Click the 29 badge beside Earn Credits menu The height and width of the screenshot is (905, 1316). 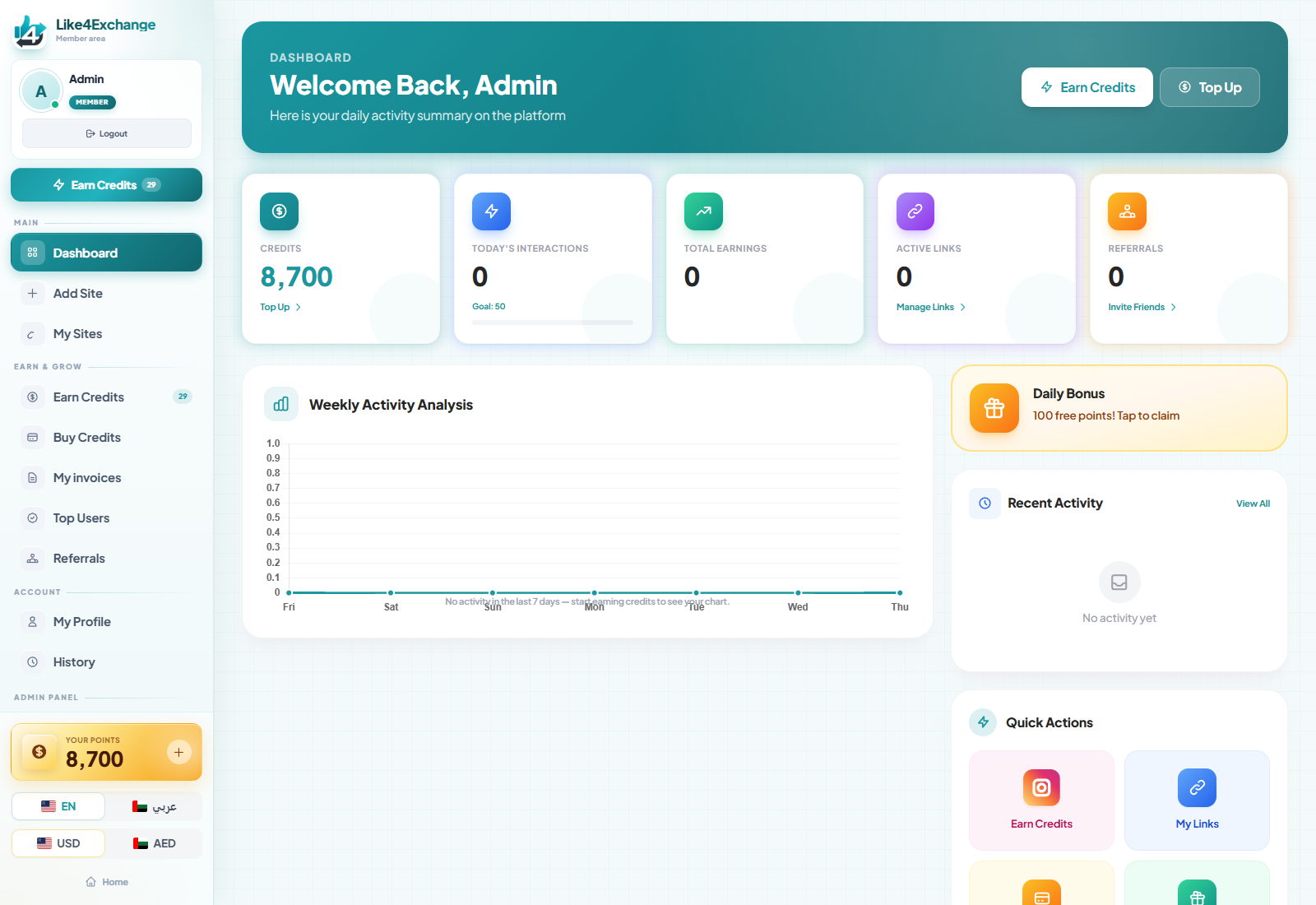point(183,397)
